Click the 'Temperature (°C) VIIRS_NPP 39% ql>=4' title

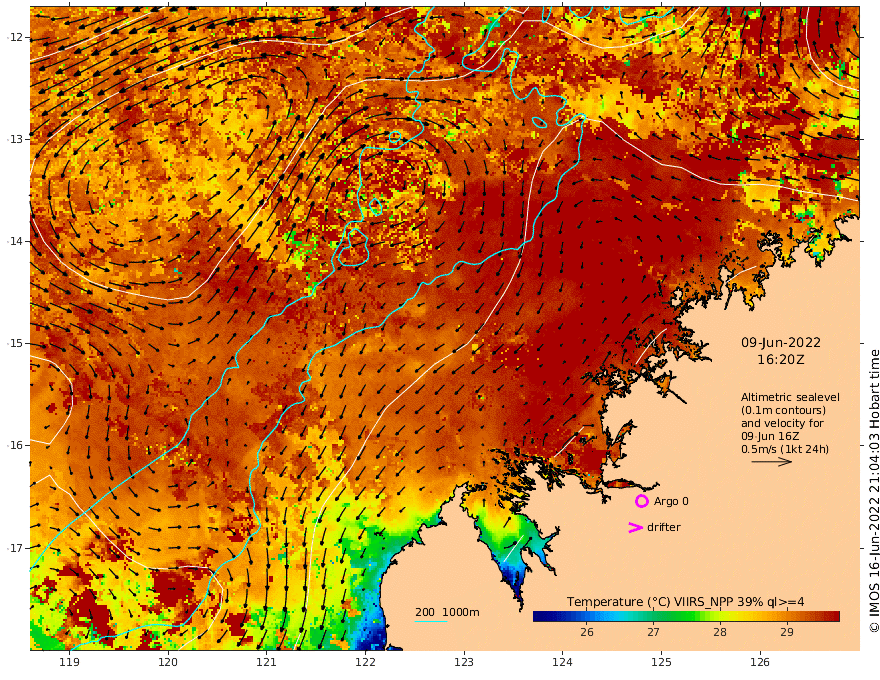[x=685, y=602]
